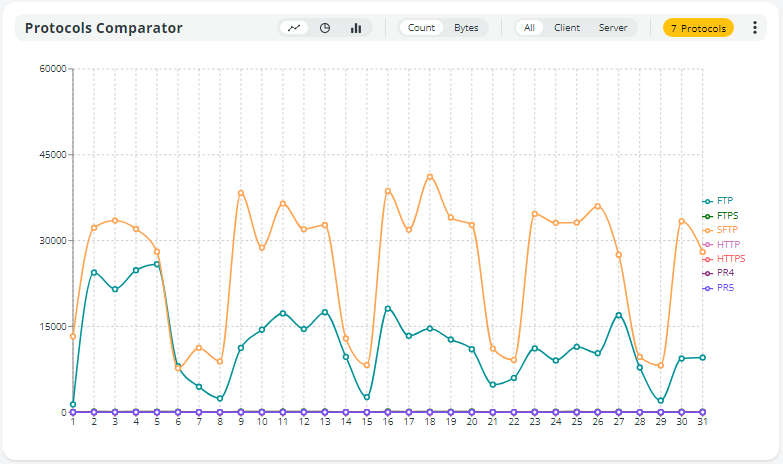Click the HTTPS legend marker icon
The height and width of the screenshot is (464, 783).
[708, 259]
